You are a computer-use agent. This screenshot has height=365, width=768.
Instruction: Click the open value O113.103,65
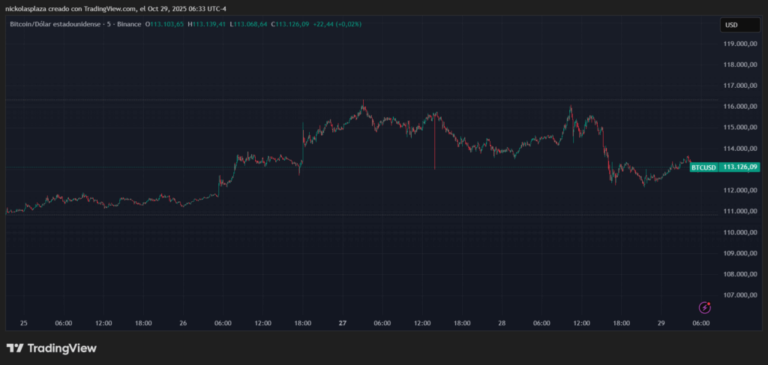point(165,24)
